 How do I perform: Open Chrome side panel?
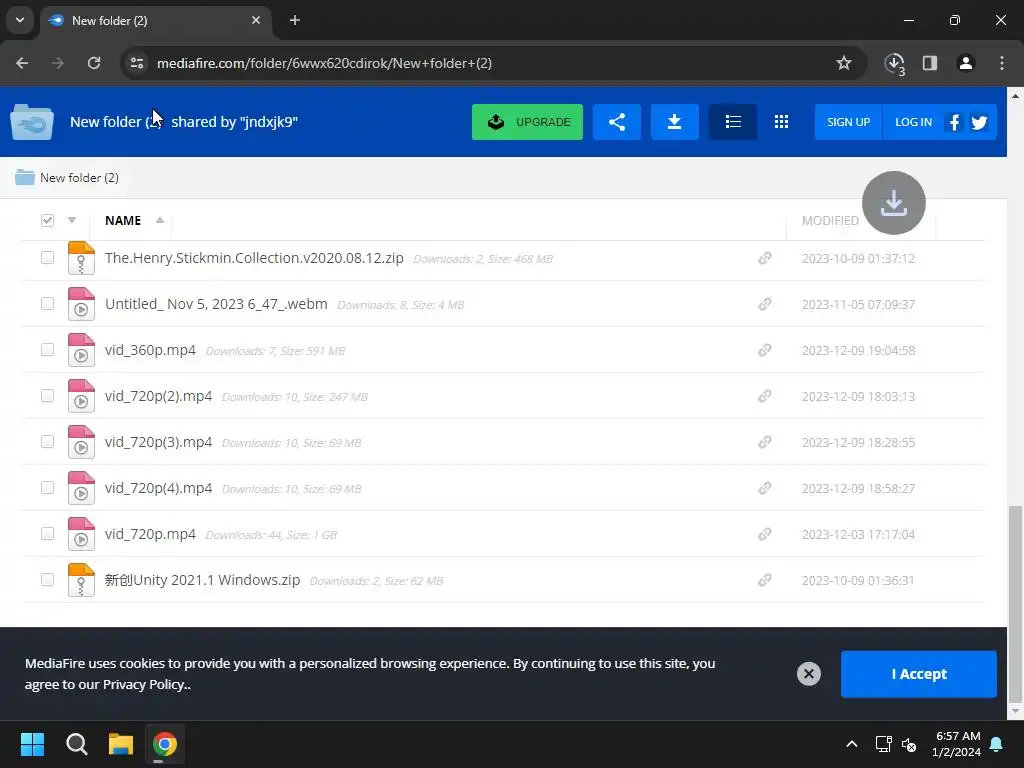(x=930, y=63)
